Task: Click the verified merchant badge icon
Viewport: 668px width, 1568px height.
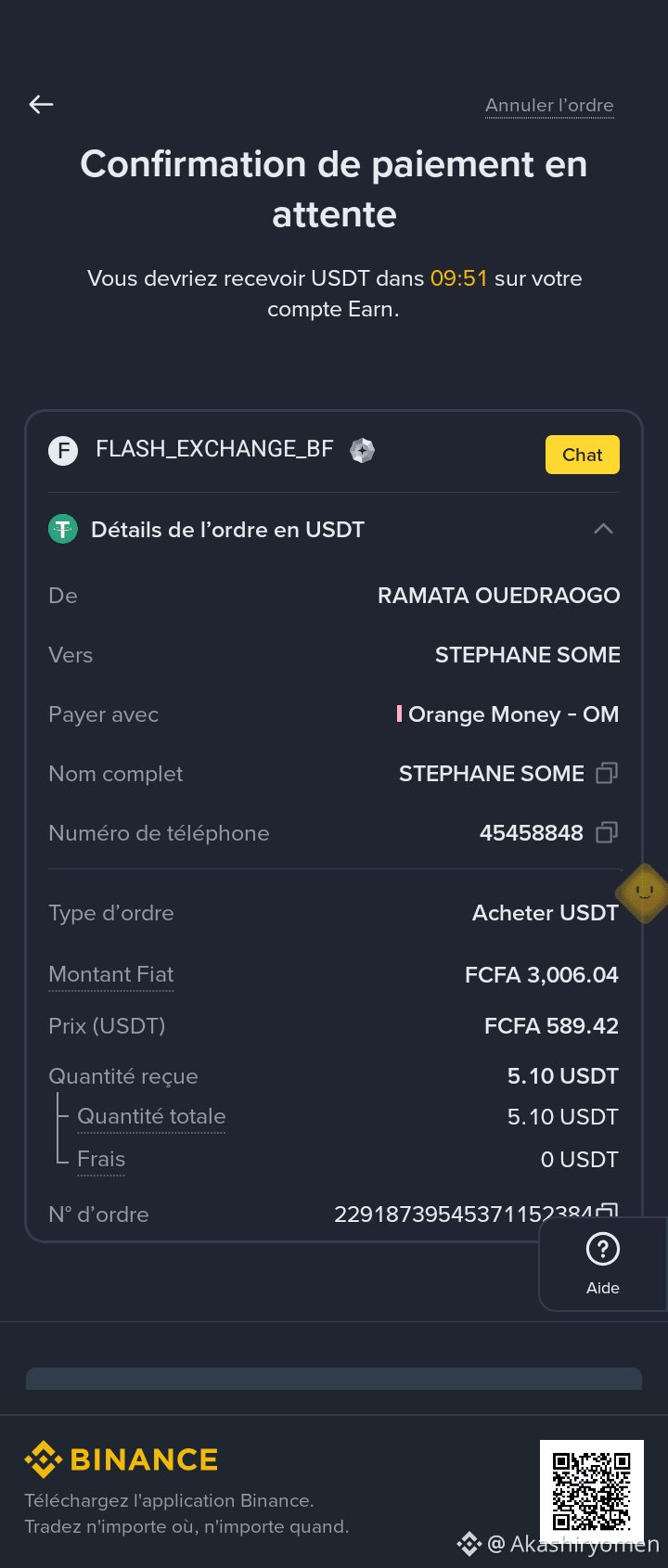Action: 362,451
